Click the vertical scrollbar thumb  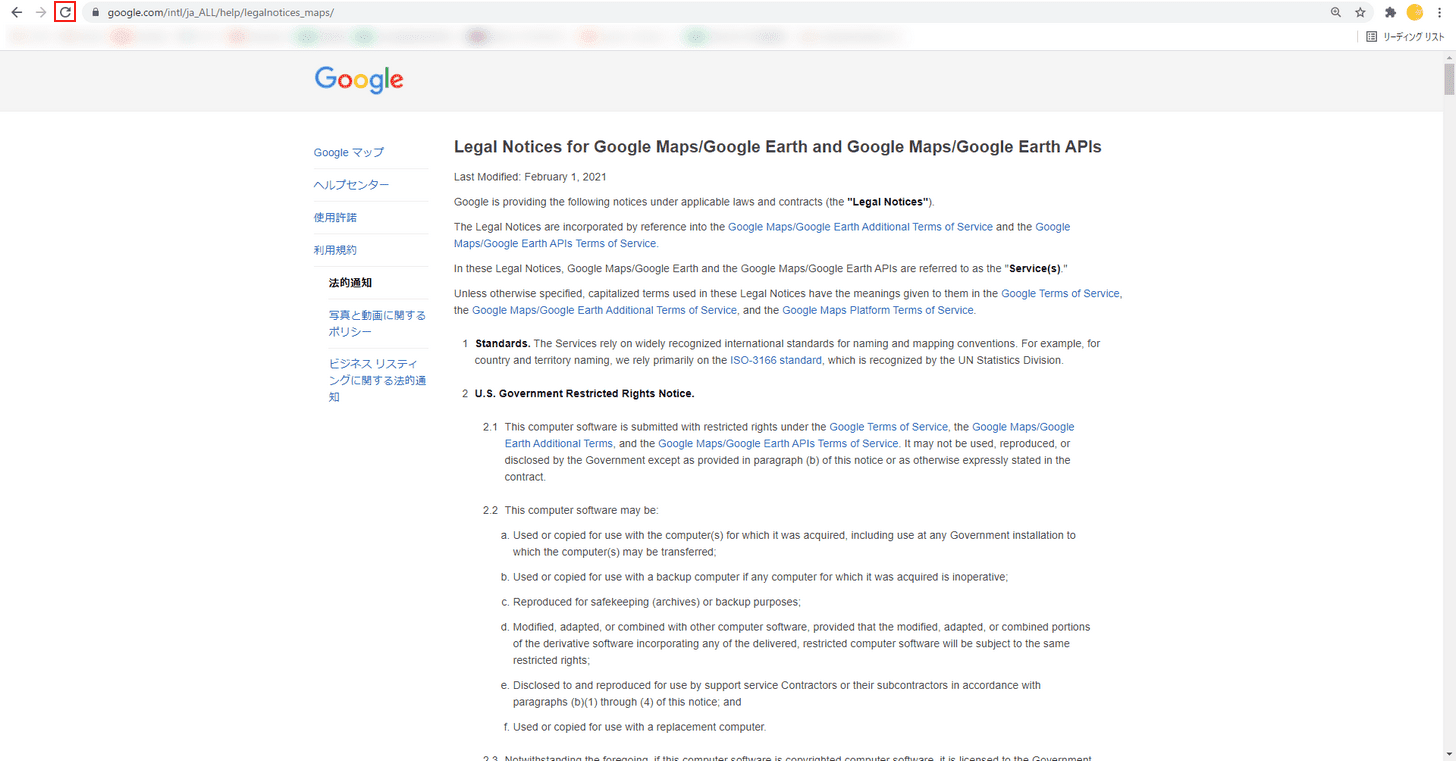click(x=1449, y=80)
